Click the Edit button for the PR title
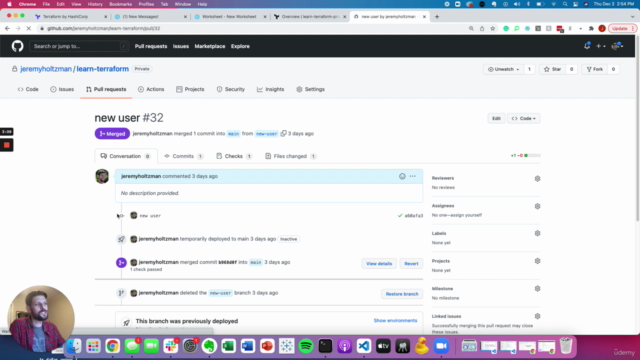The height and width of the screenshot is (360, 640). 496,118
